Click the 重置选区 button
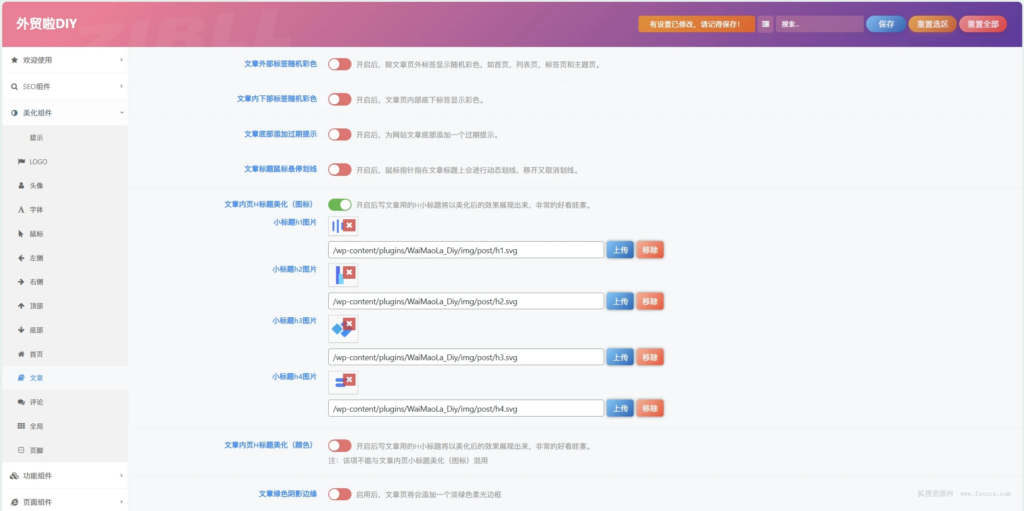This screenshot has height=511, width=1024. coord(933,24)
